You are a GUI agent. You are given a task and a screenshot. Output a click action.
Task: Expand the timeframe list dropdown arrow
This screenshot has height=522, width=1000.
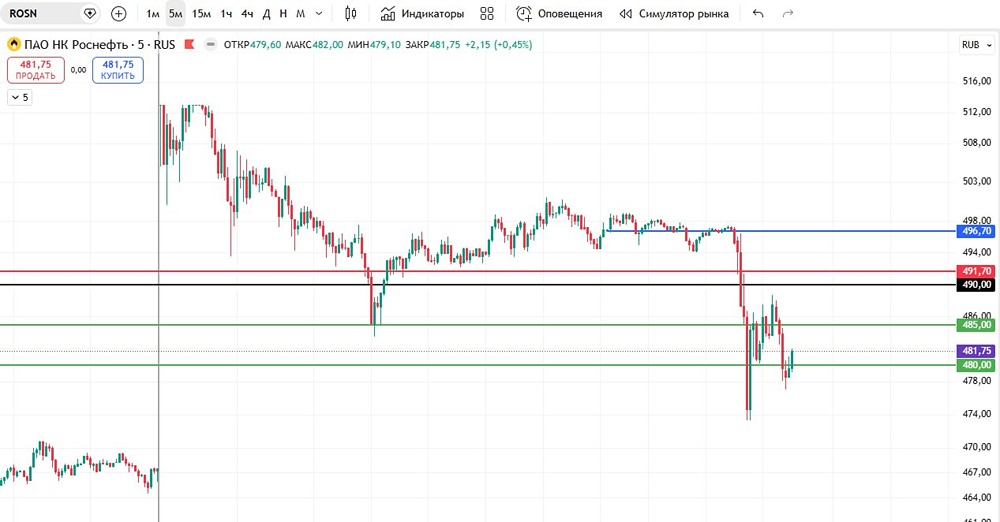[x=320, y=13]
